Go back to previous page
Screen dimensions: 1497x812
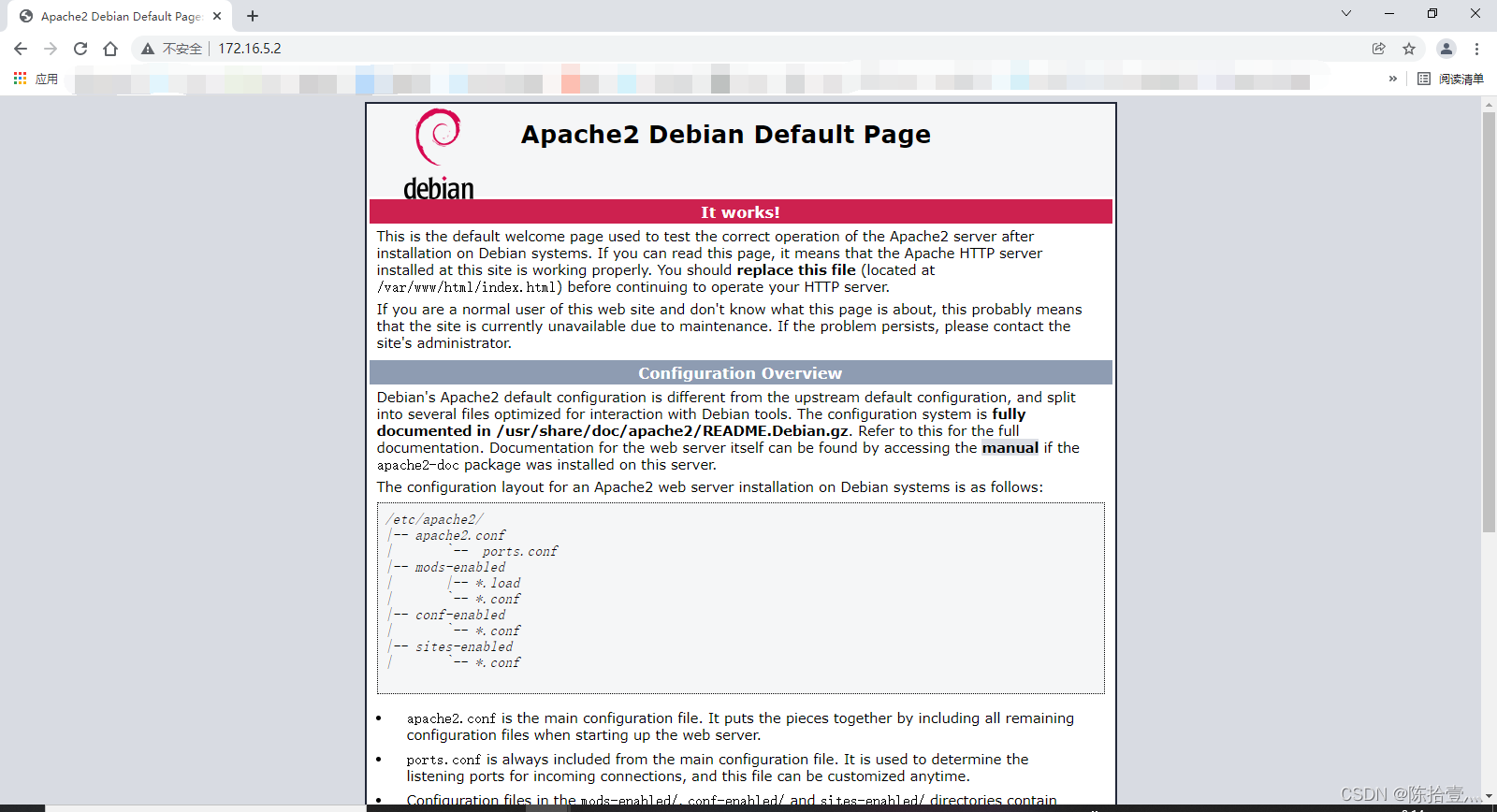point(21,49)
